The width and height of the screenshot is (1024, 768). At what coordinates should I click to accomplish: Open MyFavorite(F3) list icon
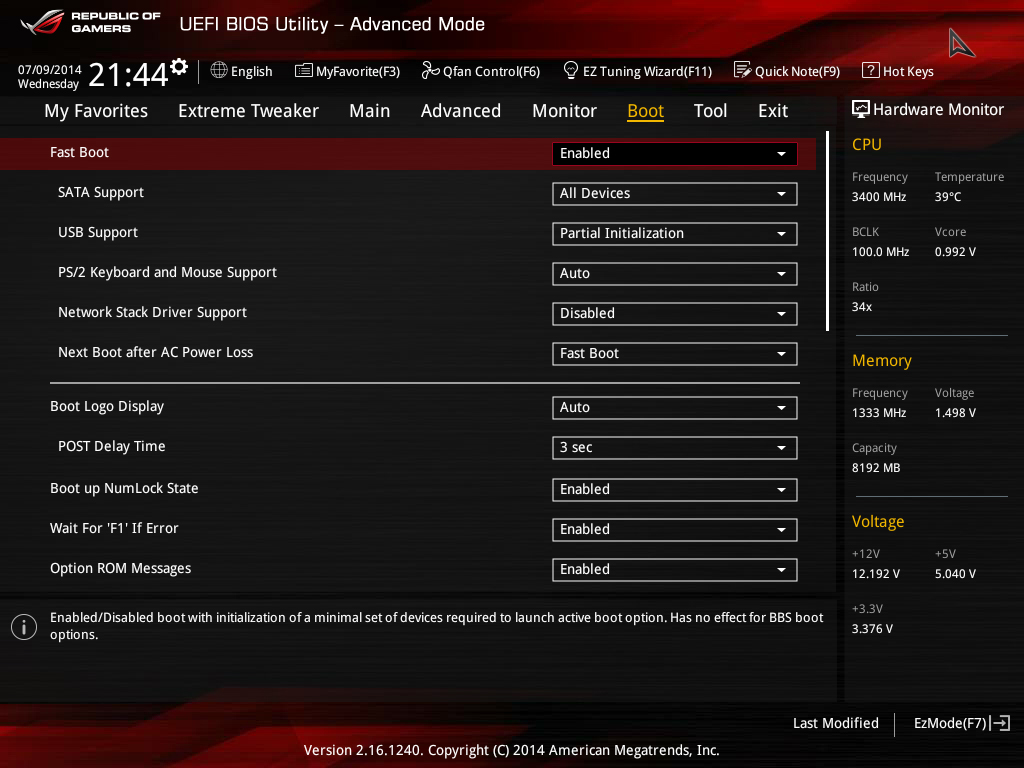[x=303, y=71]
